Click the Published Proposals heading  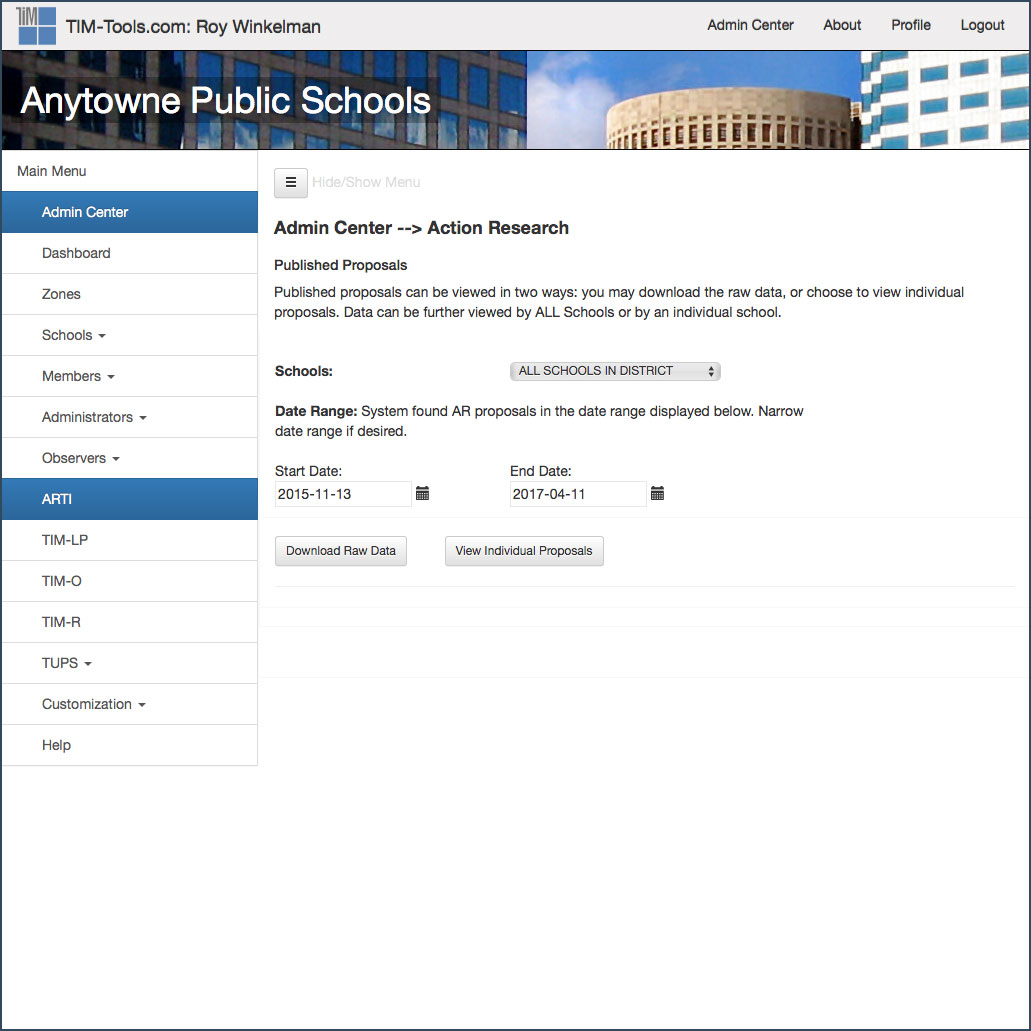[341, 265]
